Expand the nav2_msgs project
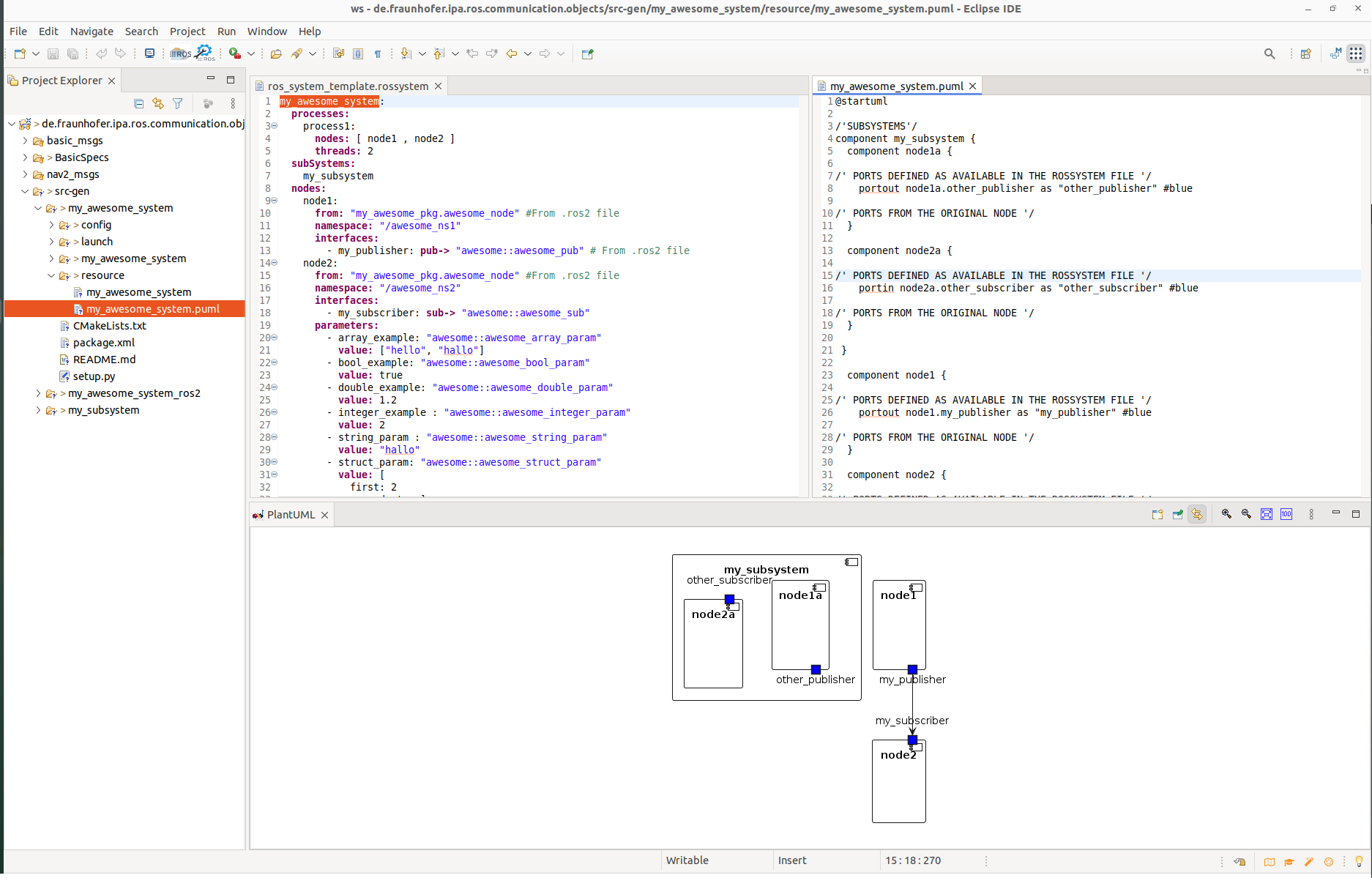This screenshot has width=1372, height=878. (x=25, y=174)
